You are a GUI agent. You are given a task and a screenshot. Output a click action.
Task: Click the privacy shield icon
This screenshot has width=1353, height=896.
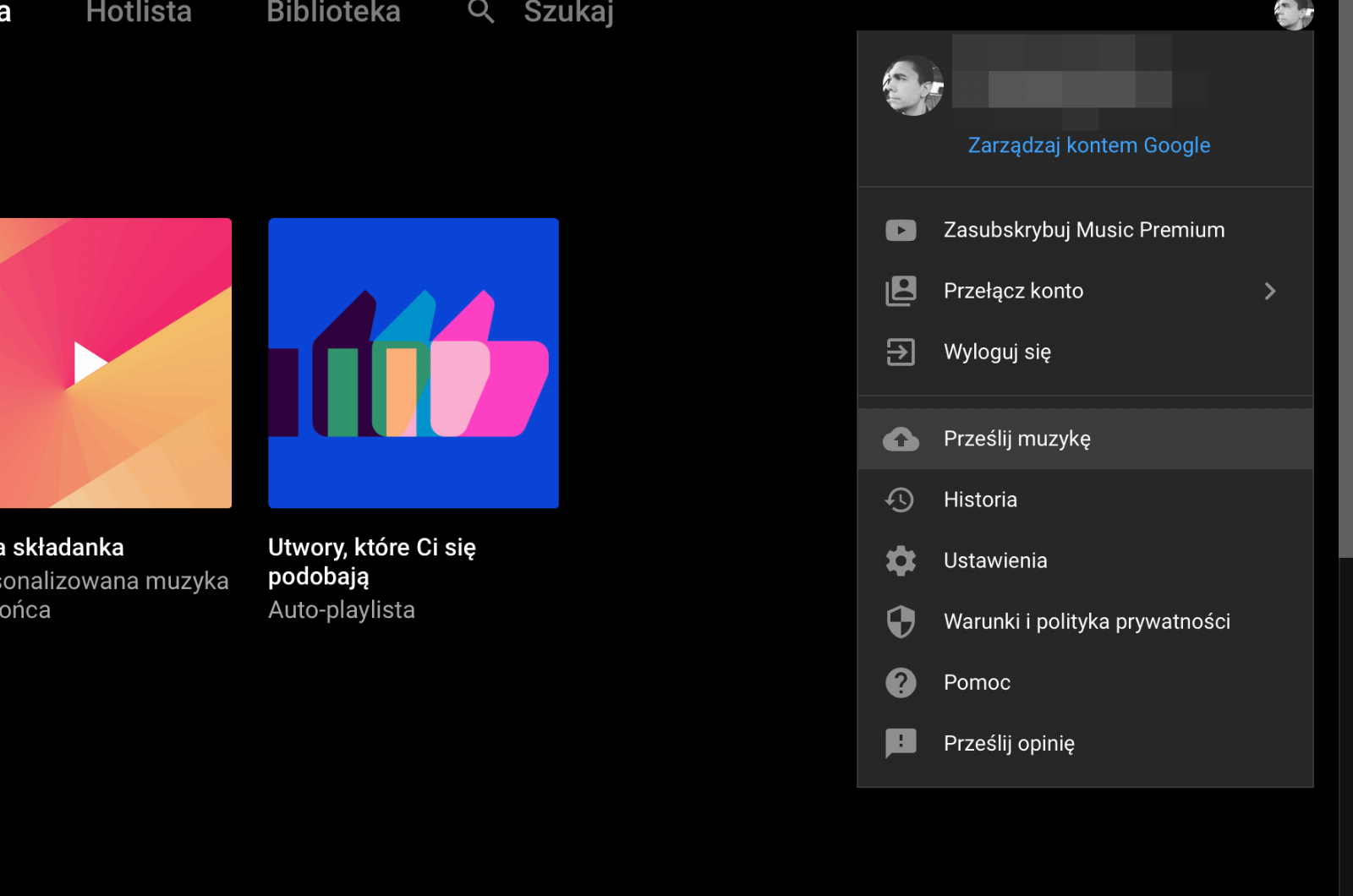pos(901,621)
